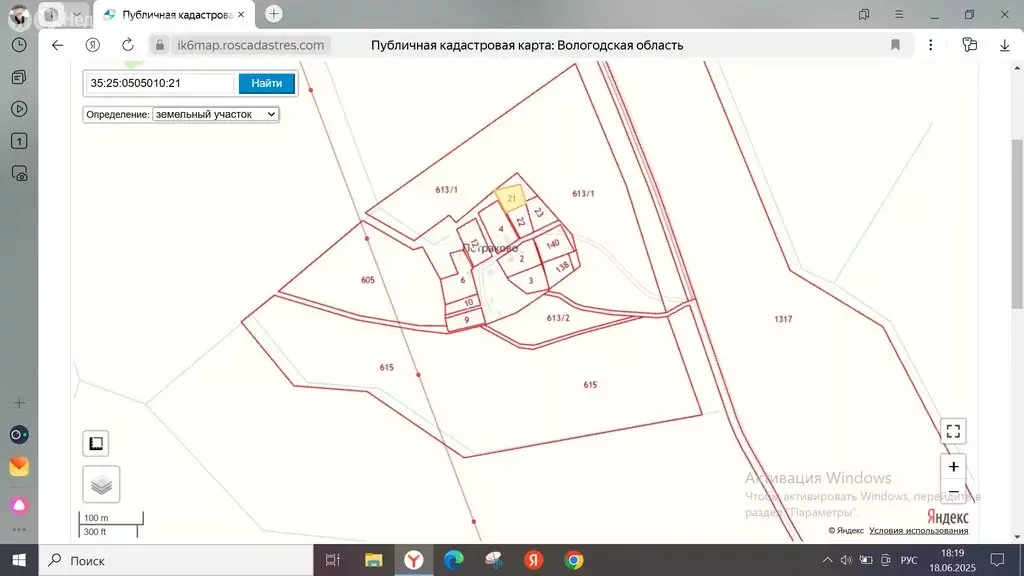Show hidden system tray icons
1024x576 pixels.
(827, 560)
